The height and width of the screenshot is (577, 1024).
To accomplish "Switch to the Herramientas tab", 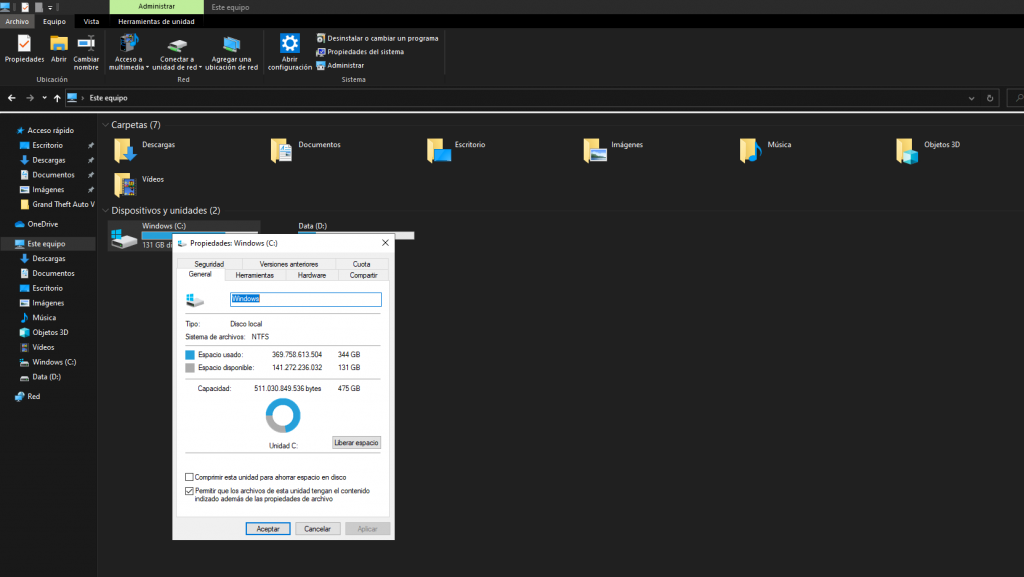I will pyautogui.click(x=254, y=274).
